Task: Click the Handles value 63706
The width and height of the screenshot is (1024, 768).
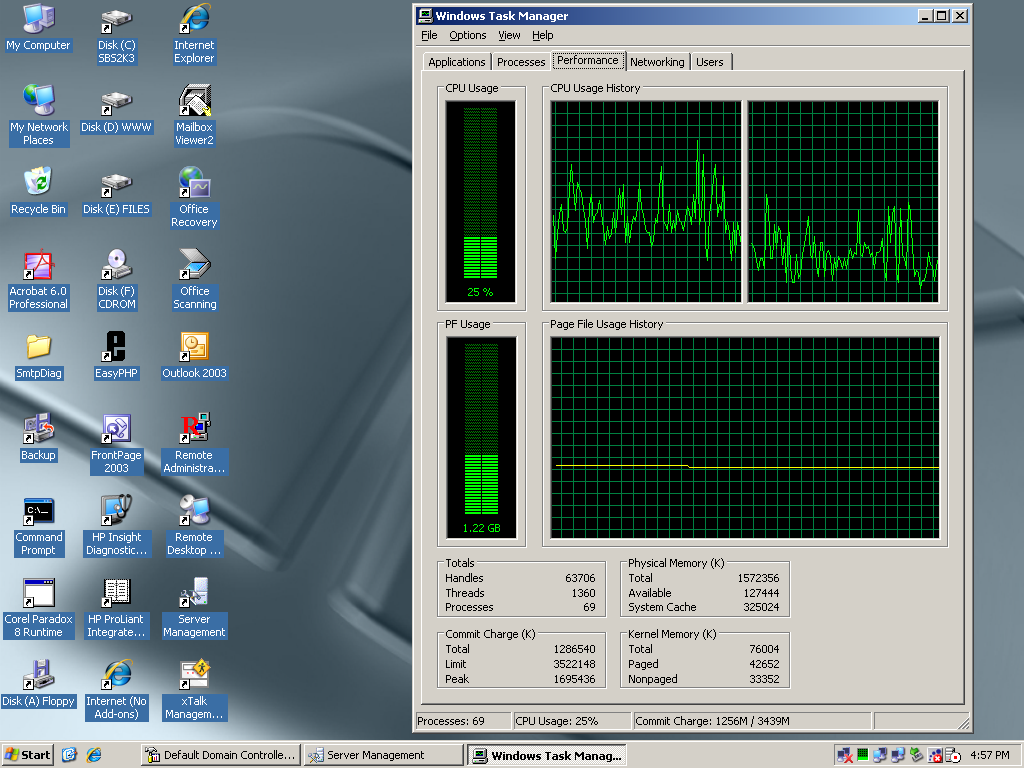Action: coord(580,578)
